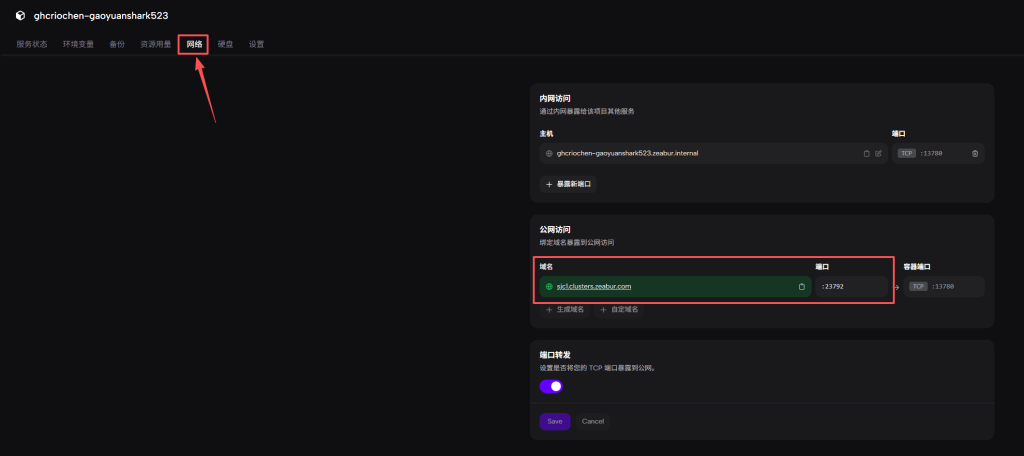Click the Save button

(555, 421)
